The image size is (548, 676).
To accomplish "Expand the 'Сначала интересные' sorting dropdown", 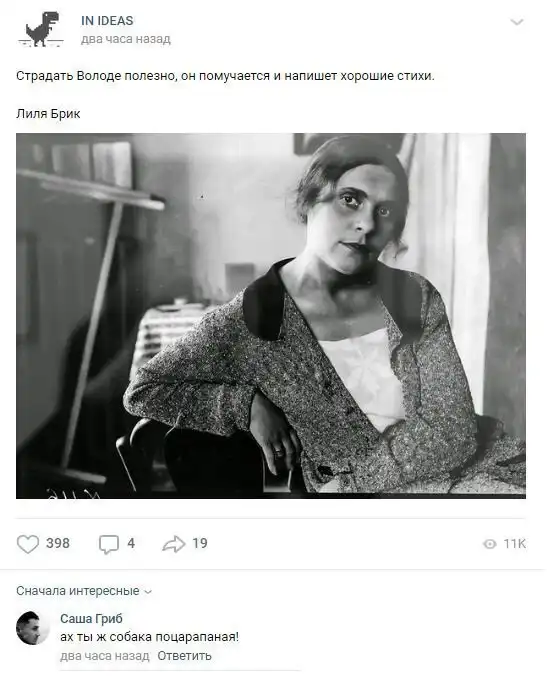I will point(84,591).
